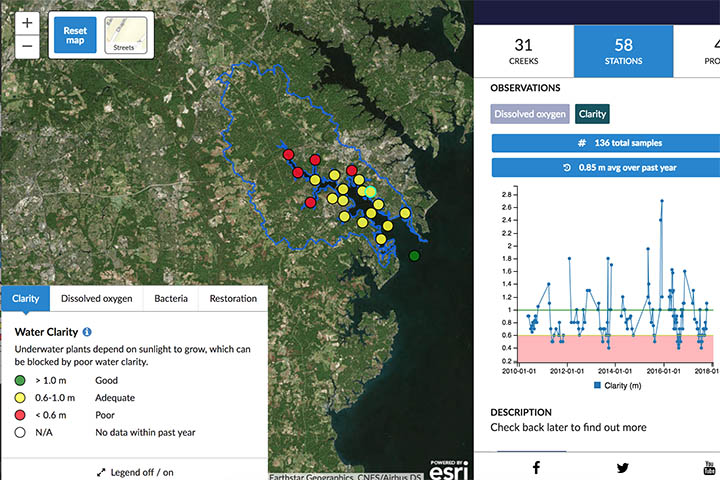Open the Water Clarity info icon
Screen dimensions: 720x480
point(88,331)
